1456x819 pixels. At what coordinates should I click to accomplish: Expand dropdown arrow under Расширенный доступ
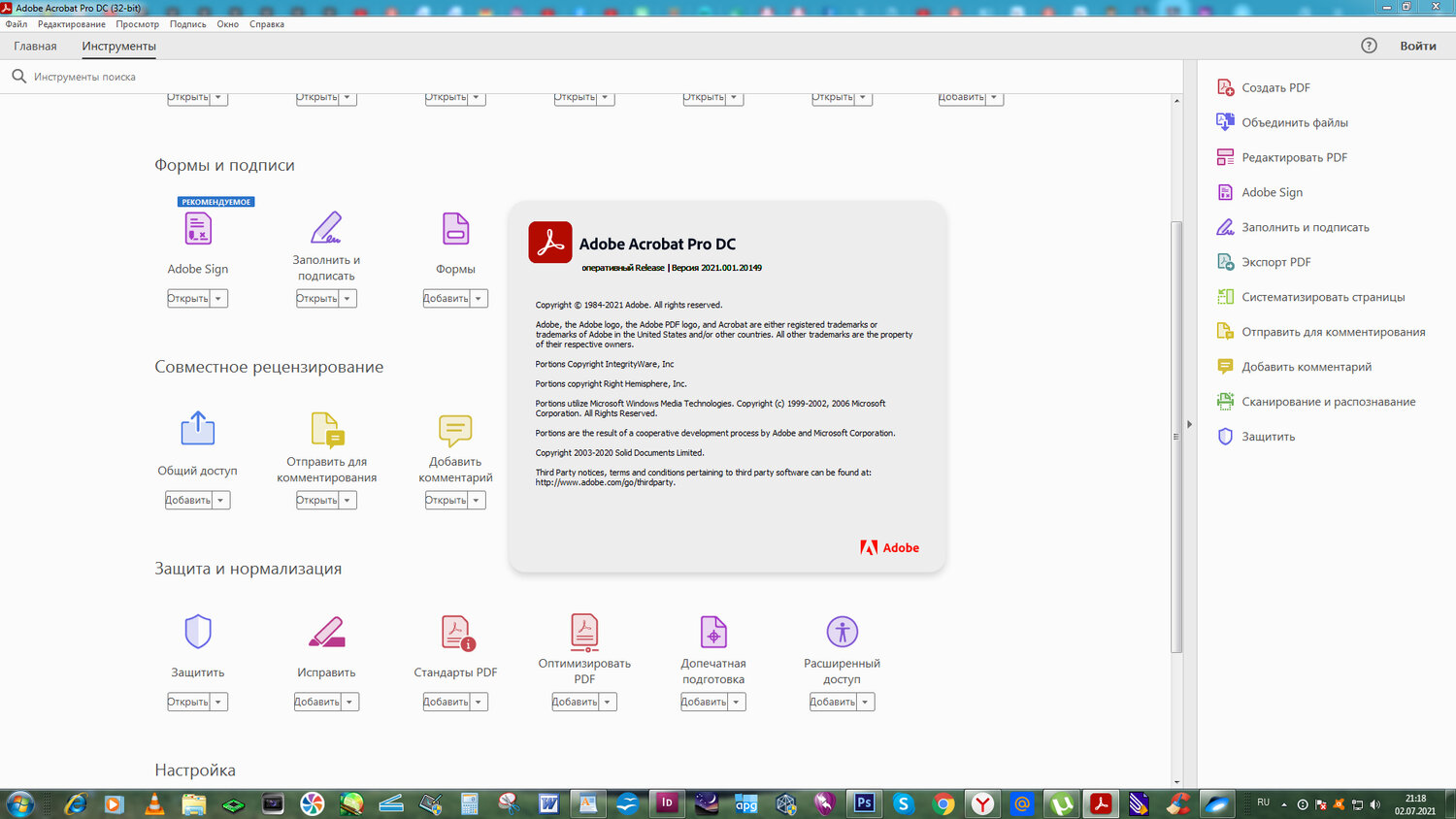tap(866, 702)
